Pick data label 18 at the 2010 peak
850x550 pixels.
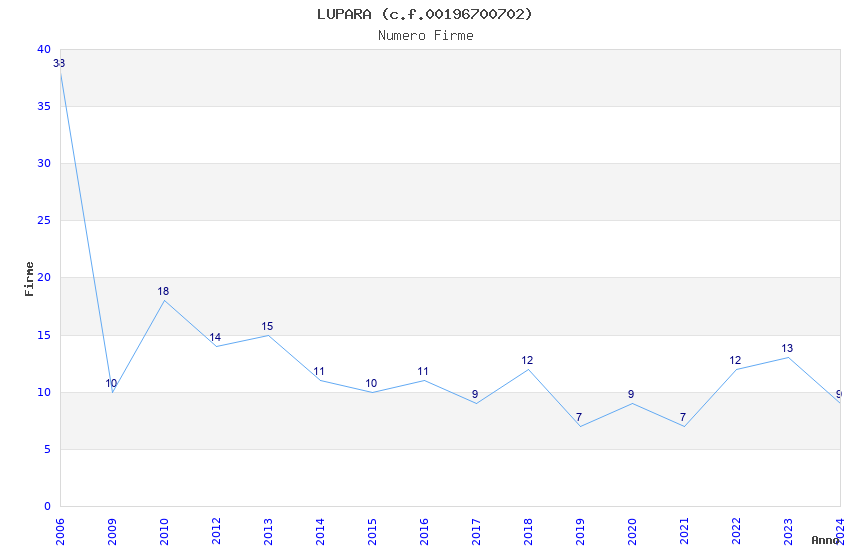tap(163, 292)
